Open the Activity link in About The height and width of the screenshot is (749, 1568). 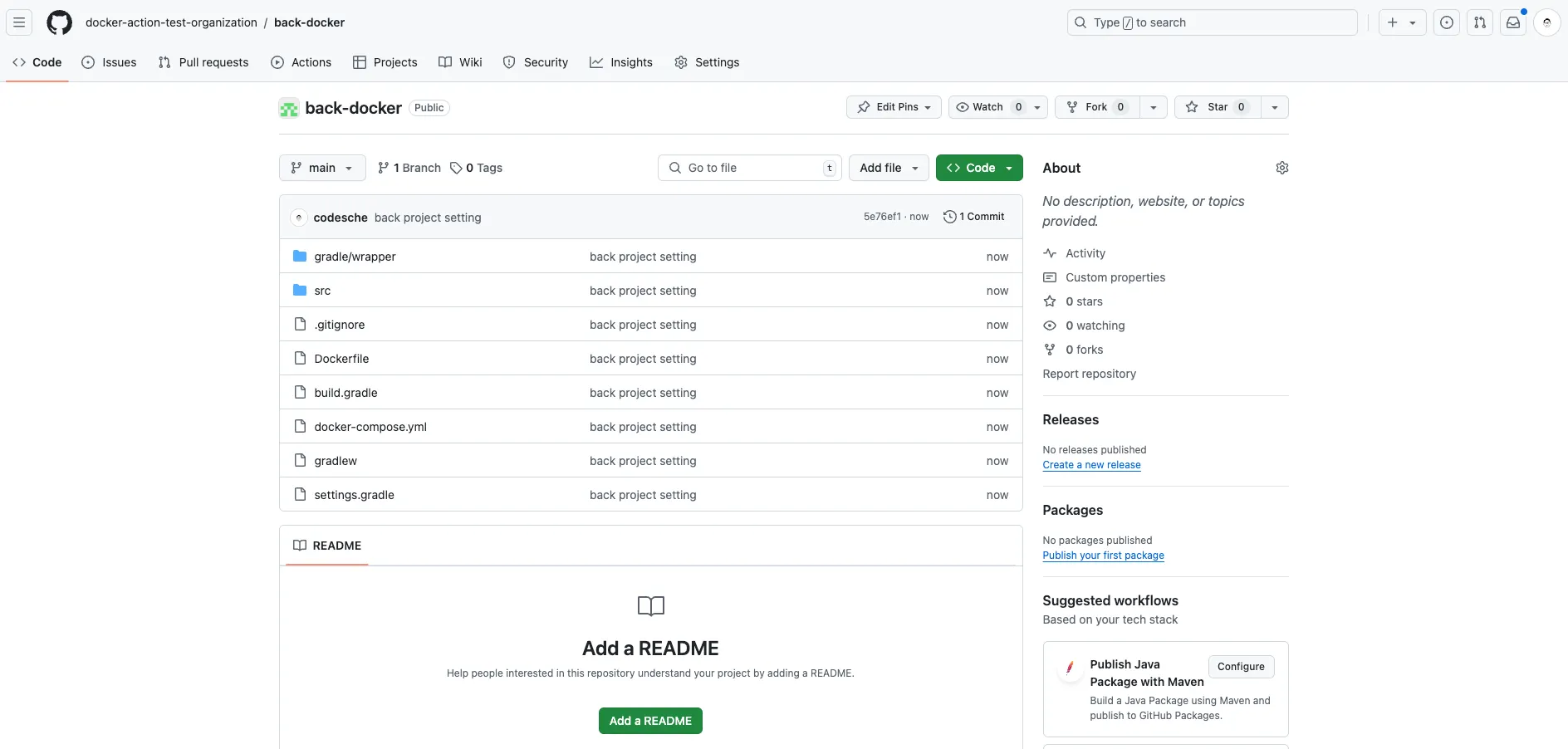pyautogui.click(x=1085, y=253)
